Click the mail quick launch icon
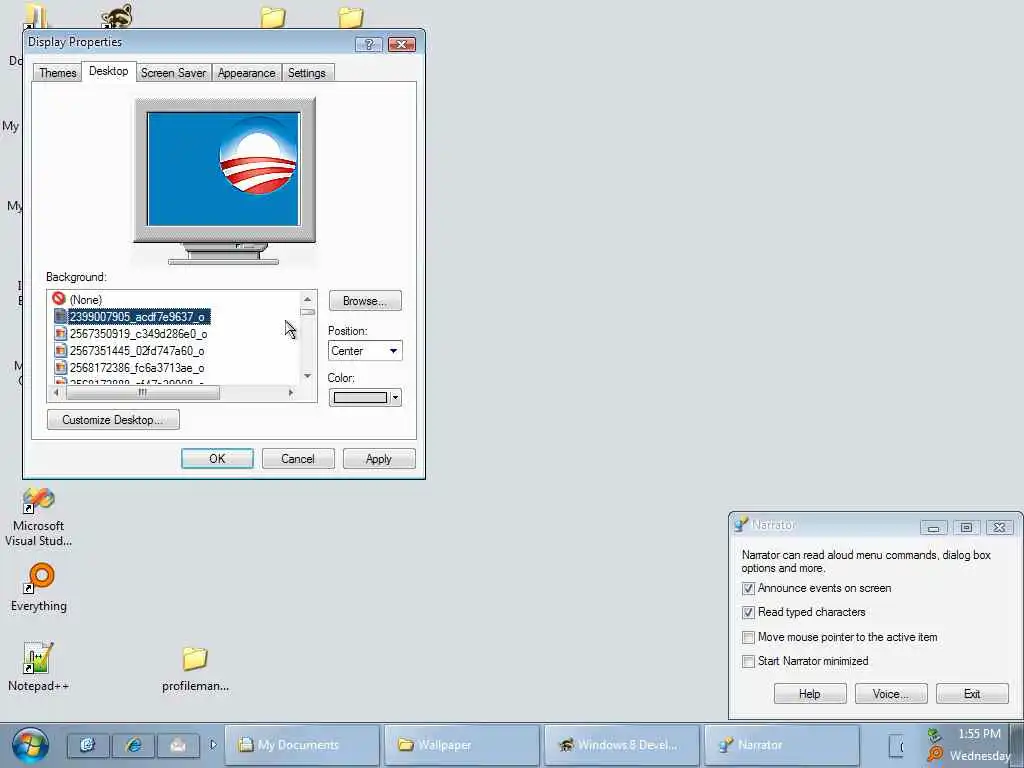This screenshot has height=768, width=1024. 178,744
